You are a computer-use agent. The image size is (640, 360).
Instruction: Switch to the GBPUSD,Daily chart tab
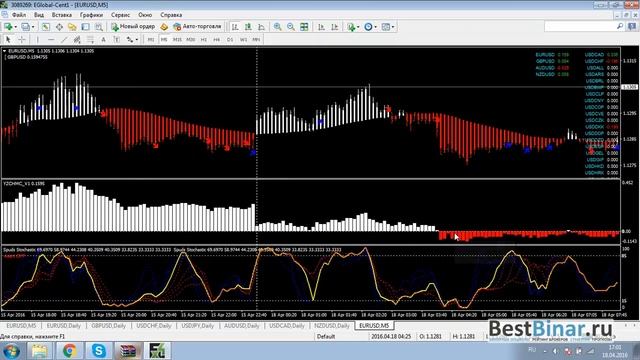108,326
